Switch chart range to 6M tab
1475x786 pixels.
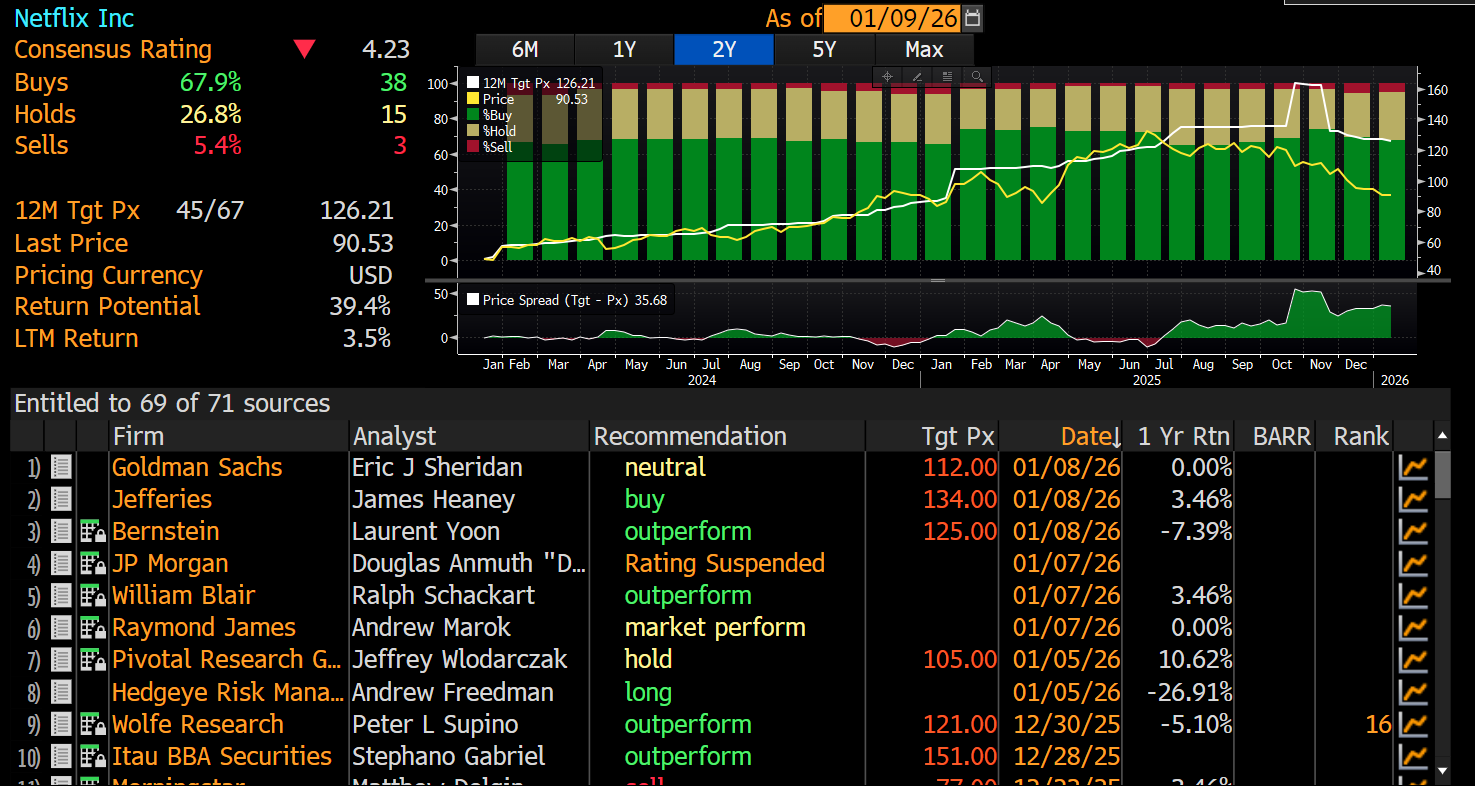click(x=524, y=50)
